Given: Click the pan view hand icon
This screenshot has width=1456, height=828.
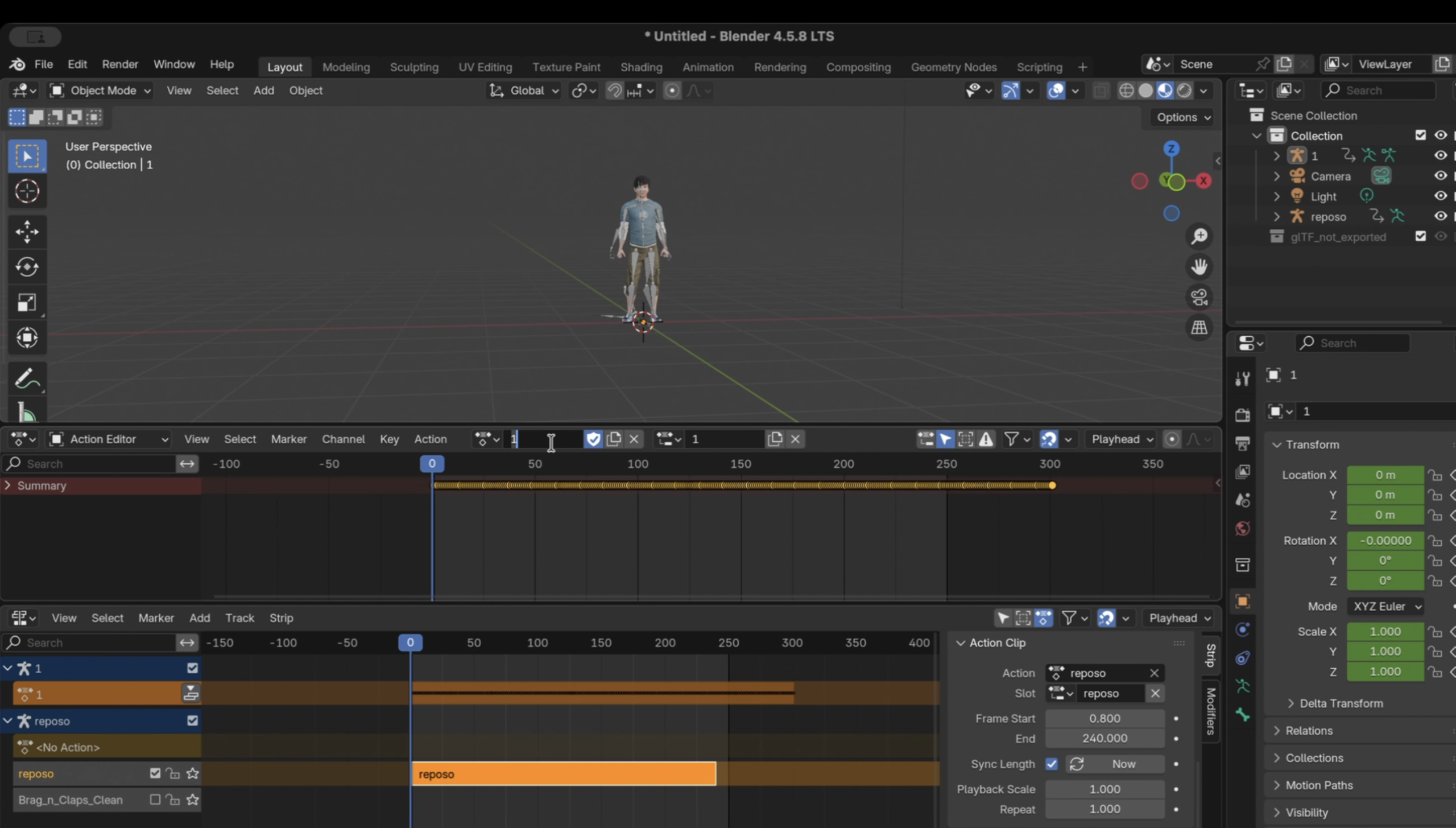Looking at the screenshot, I should 1199,266.
